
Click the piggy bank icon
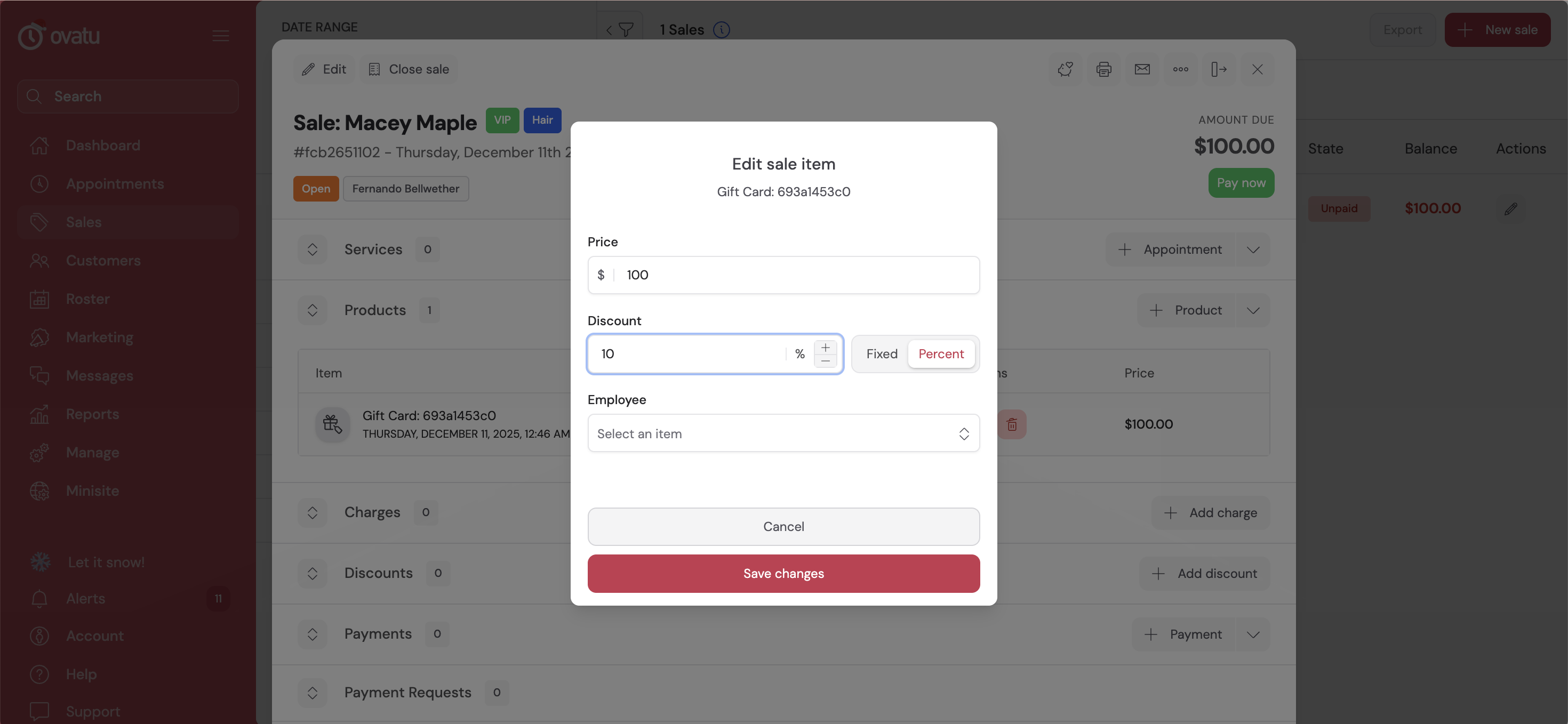point(1065,69)
